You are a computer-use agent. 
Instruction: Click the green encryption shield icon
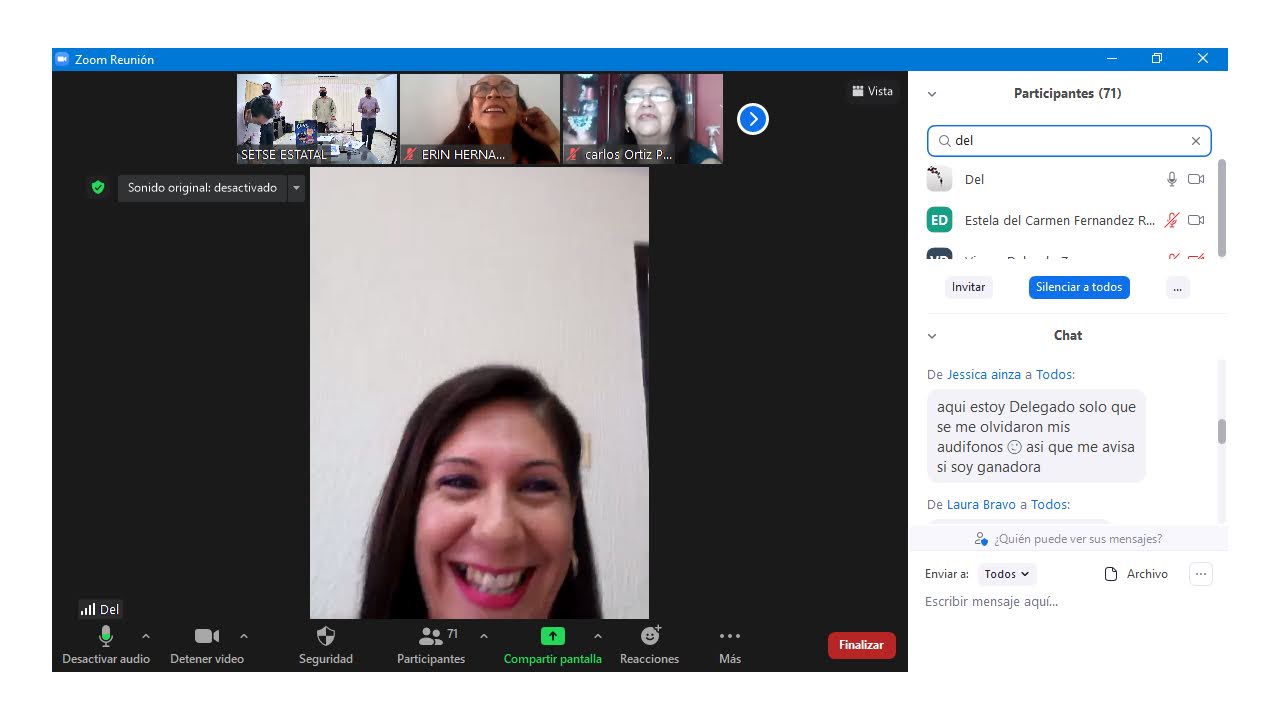tap(97, 187)
